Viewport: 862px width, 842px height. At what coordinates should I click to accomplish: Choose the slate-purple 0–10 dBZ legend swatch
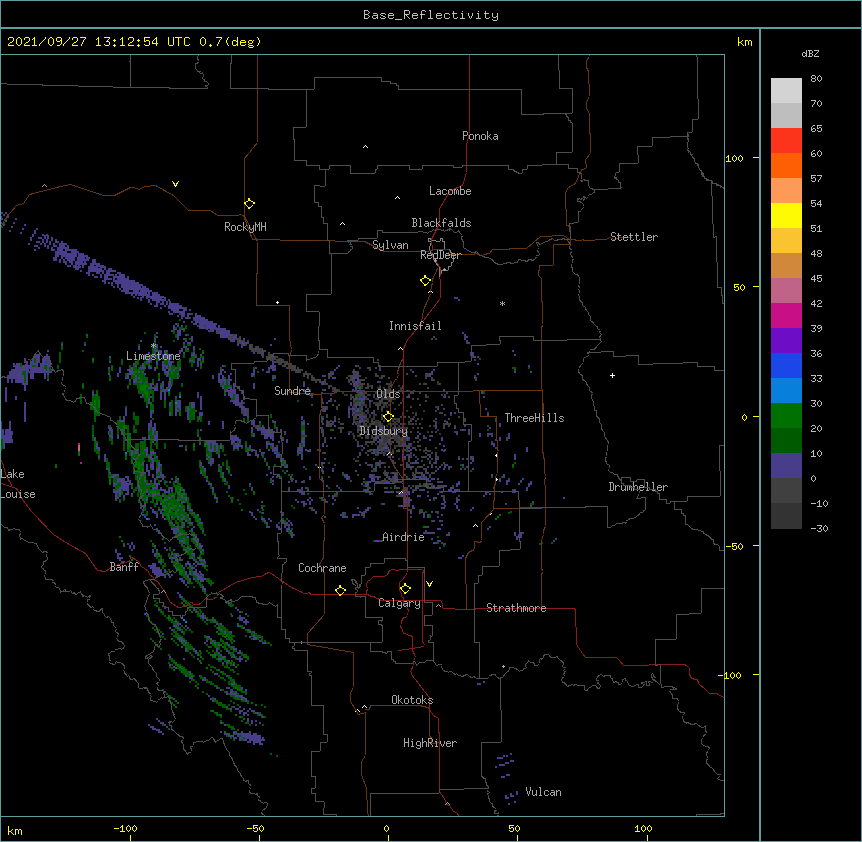[786, 466]
